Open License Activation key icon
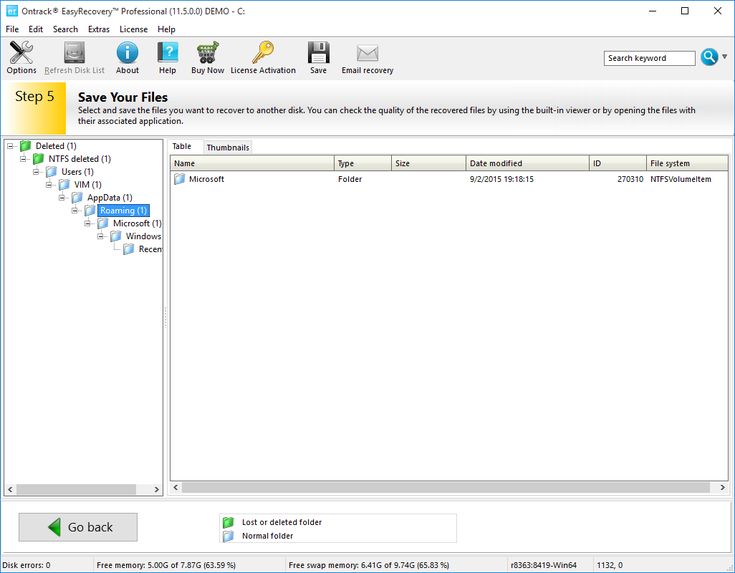 click(x=263, y=57)
